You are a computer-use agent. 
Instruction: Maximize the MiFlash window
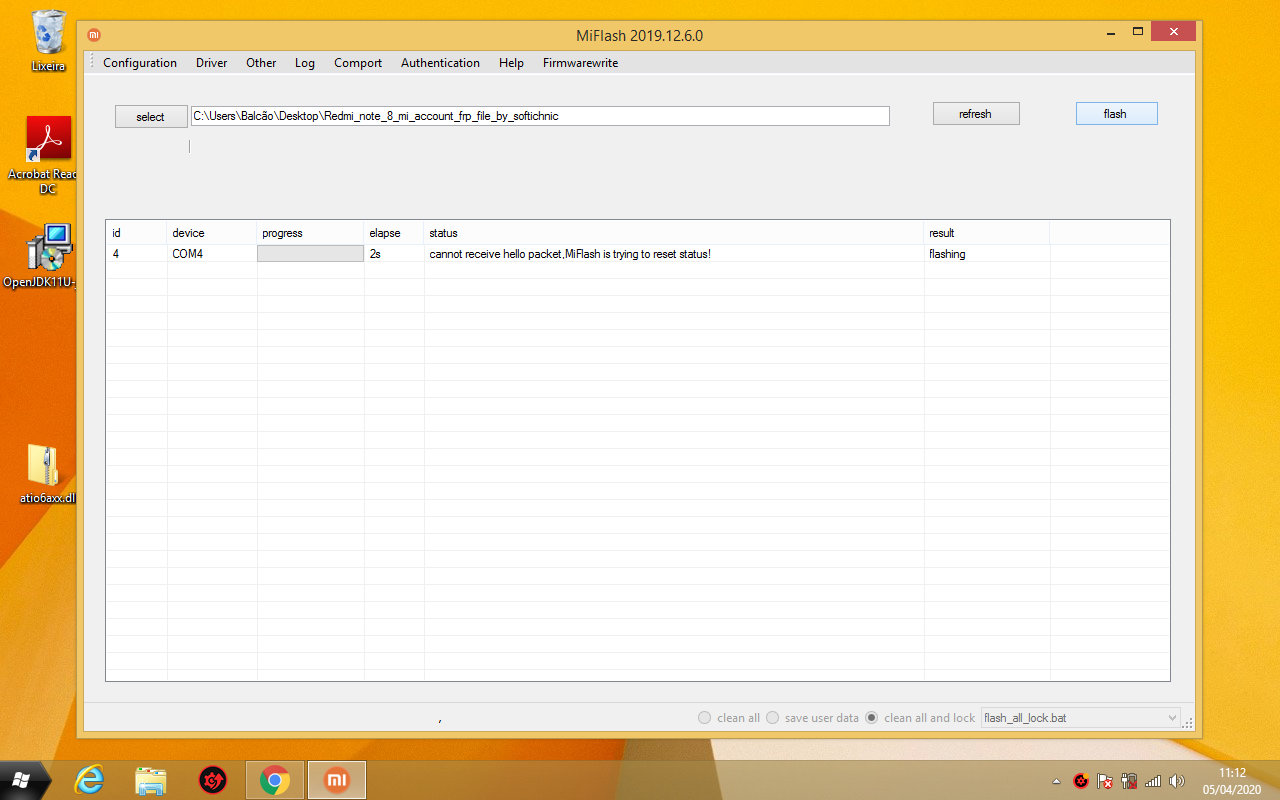tap(1138, 33)
